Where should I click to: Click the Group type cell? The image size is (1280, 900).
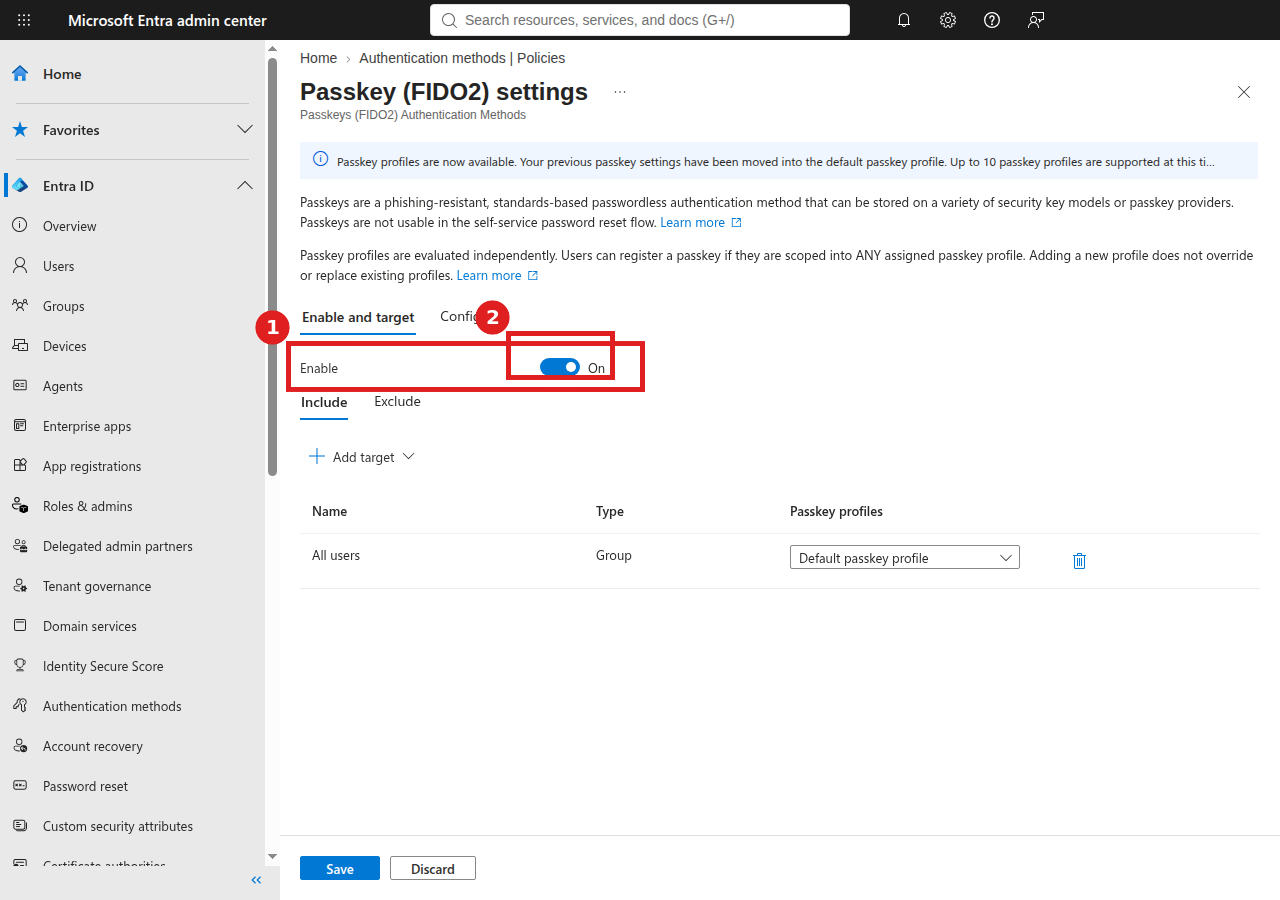[x=614, y=555]
